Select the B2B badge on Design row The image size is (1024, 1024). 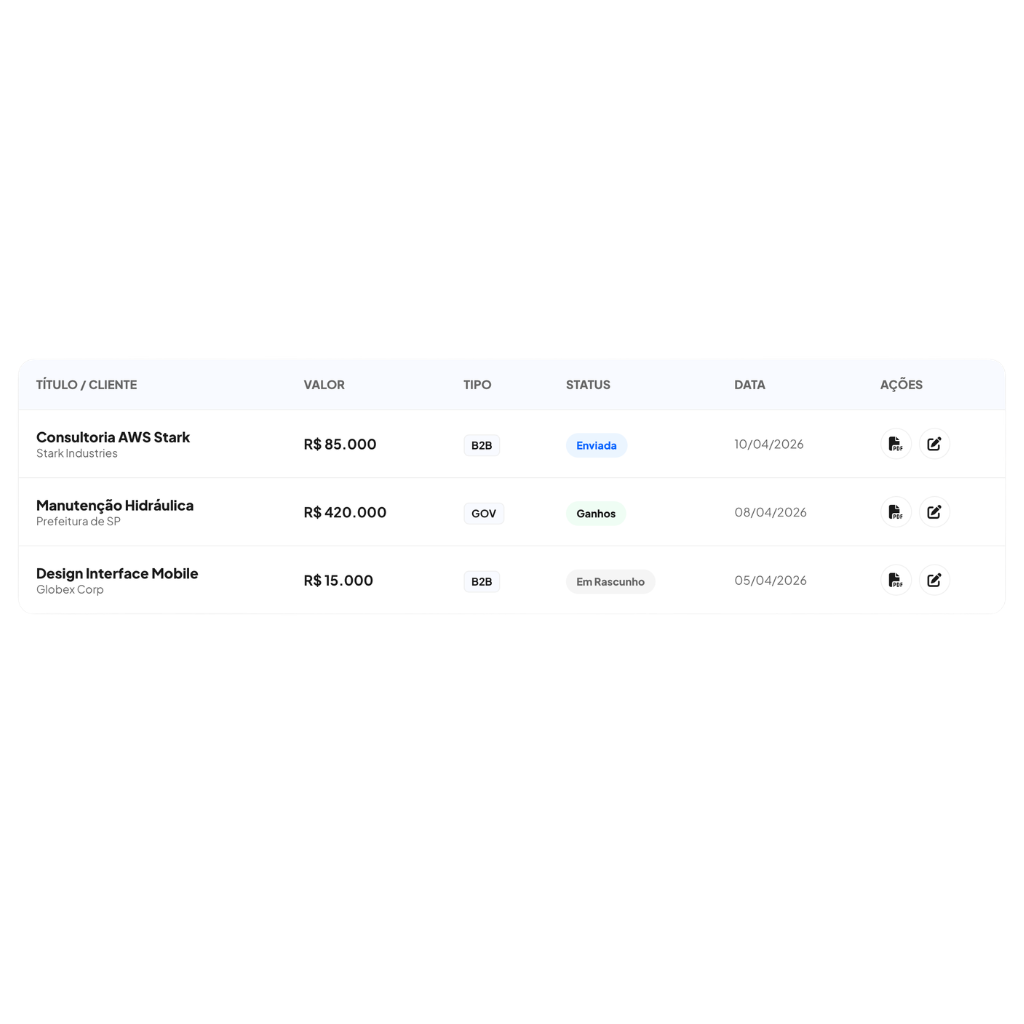pos(481,581)
